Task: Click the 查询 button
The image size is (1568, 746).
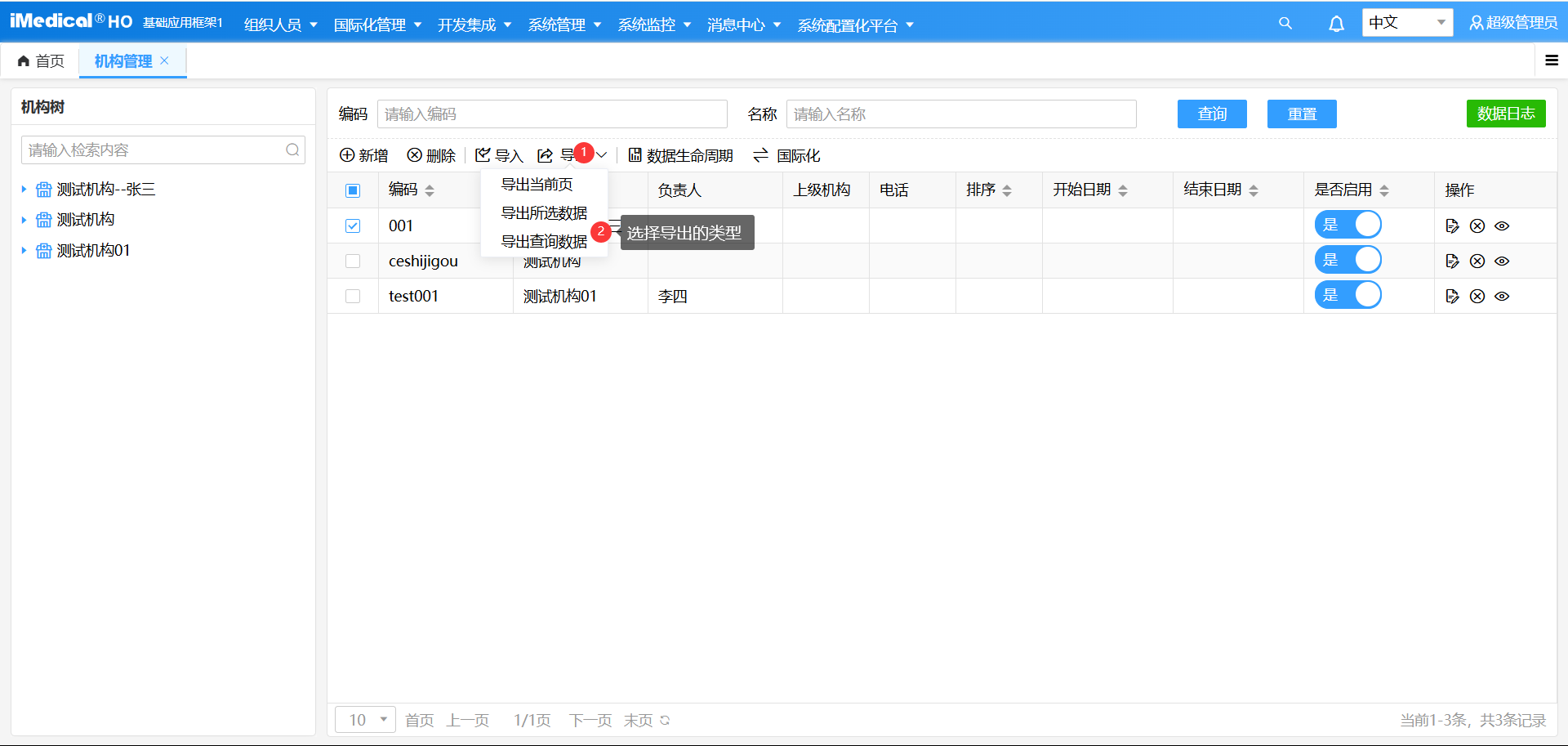Action: 1212,114
